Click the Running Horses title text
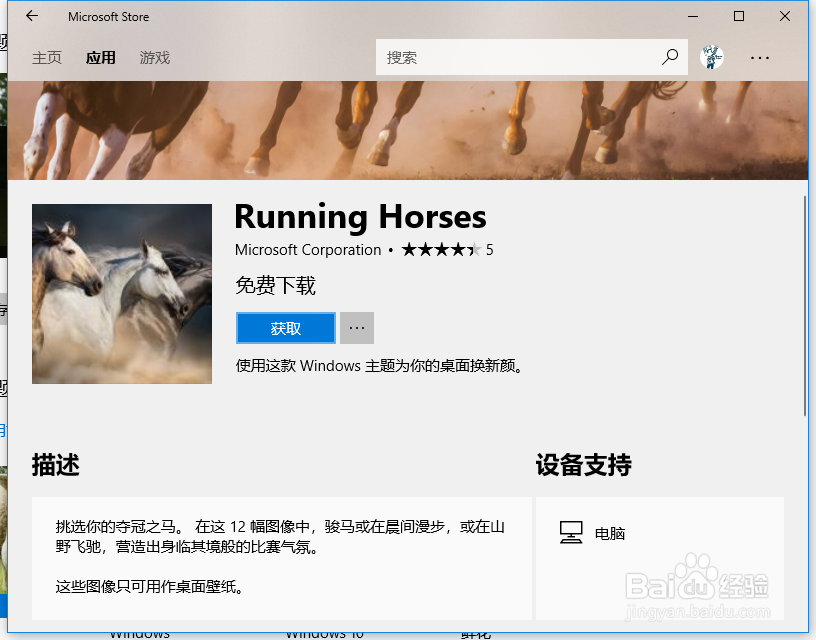This screenshot has width=816, height=640. pyautogui.click(x=361, y=216)
